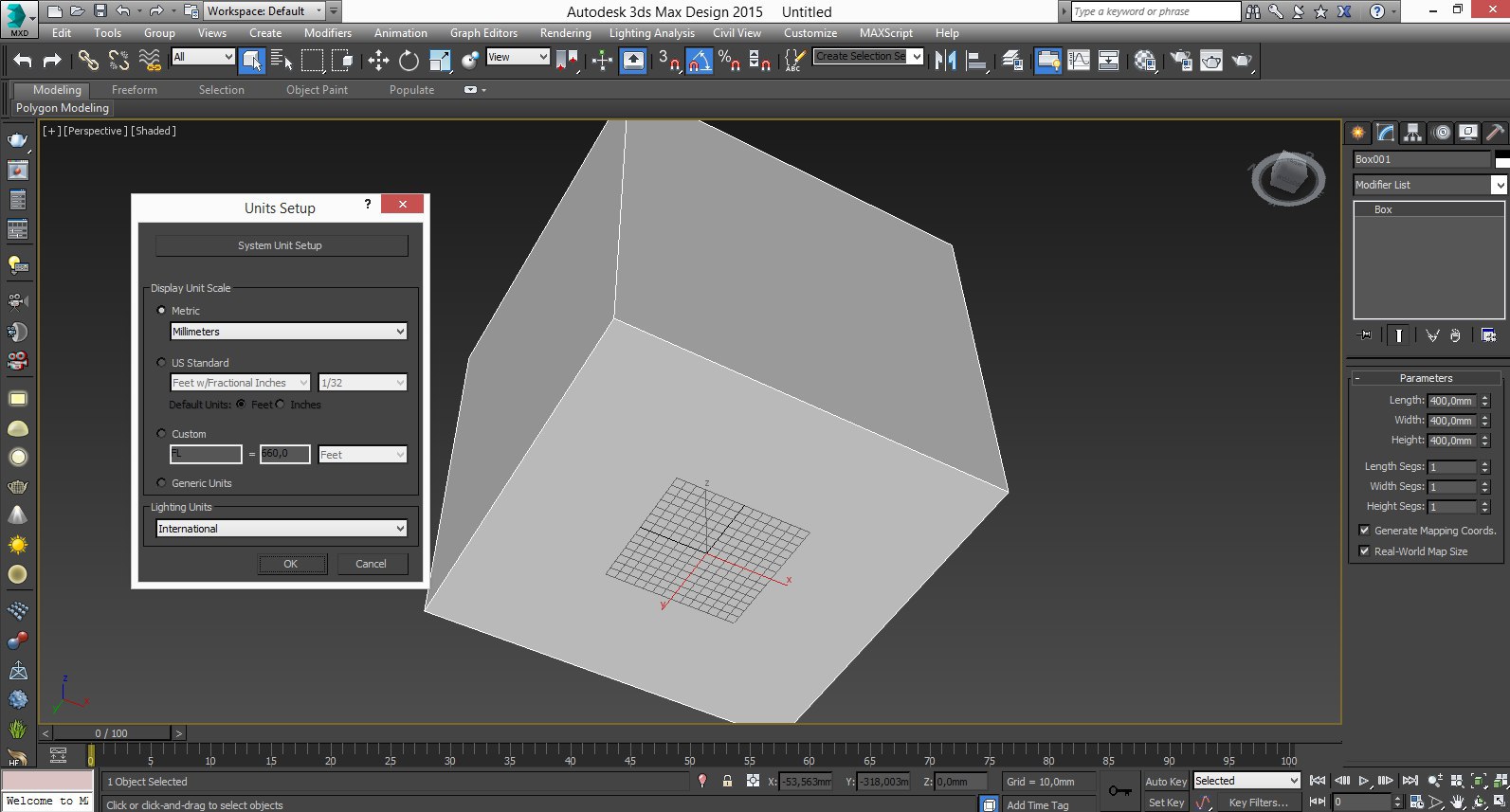Open the Millimeters metric dropdown
Screen dimensions: 1510x812
tap(289, 332)
